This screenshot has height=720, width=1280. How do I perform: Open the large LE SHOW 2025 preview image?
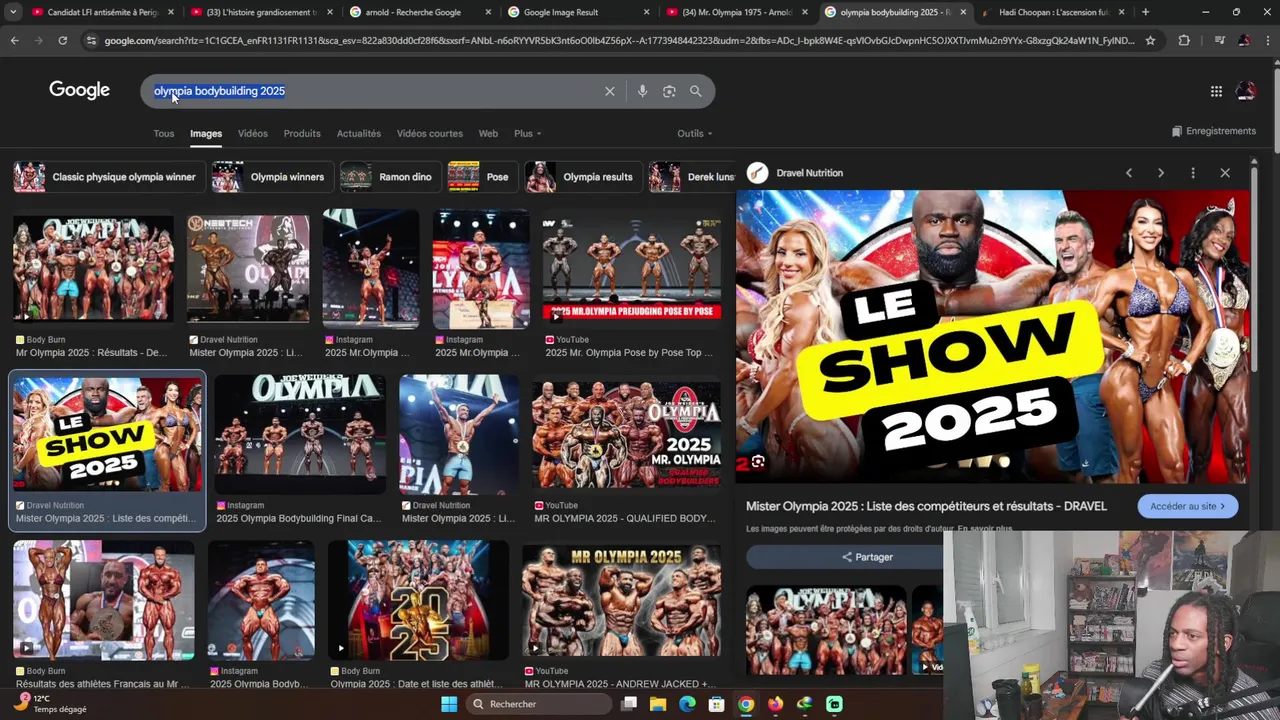[992, 336]
